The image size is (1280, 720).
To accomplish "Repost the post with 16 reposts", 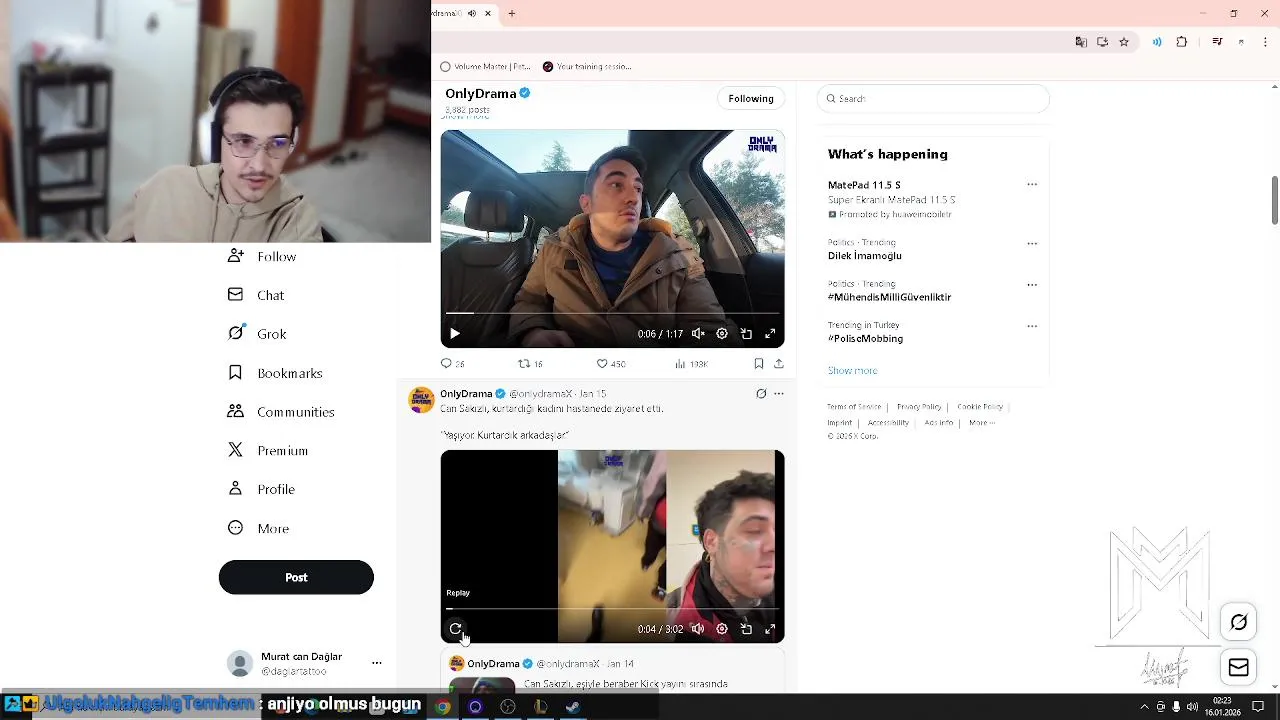I will point(530,364).
